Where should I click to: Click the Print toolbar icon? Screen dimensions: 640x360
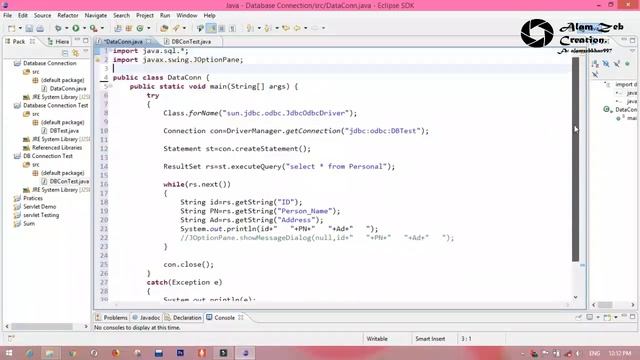tap(40, 28)
